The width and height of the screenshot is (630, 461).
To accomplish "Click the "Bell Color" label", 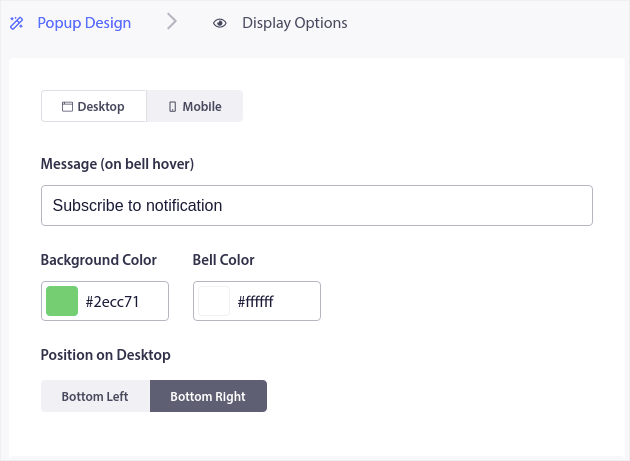I will (x=223, y=260).
